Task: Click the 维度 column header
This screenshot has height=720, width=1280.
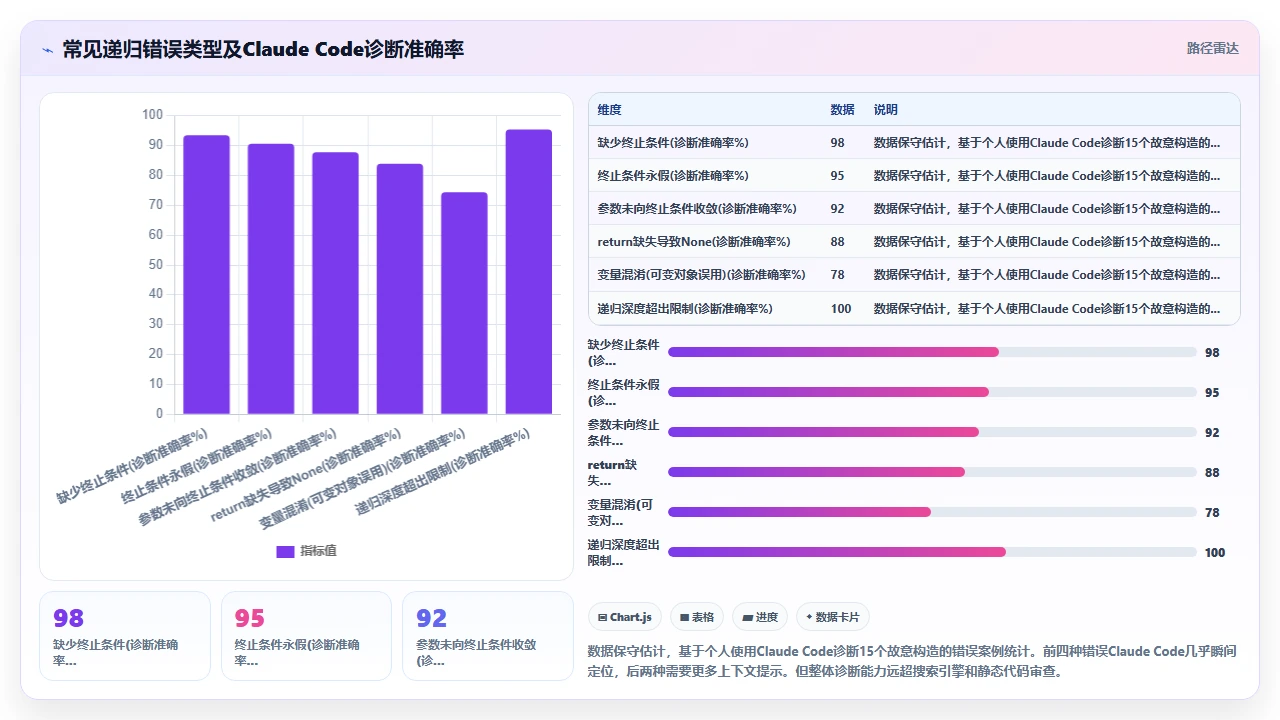Action: coord(609,110)
